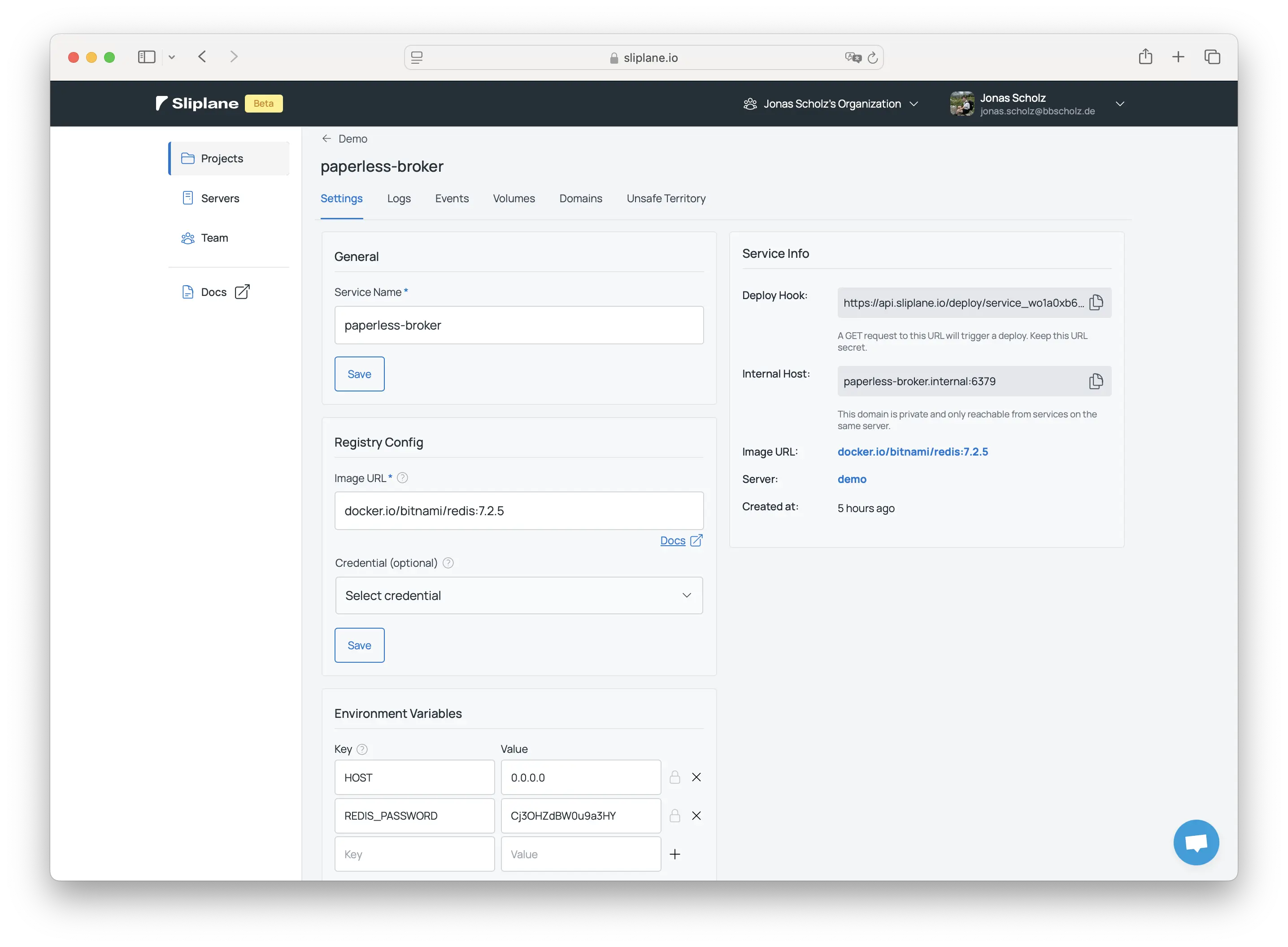Image resolution: width=1288 pixels, height=947 pixels.
Task: Open the docker.io/bitnami/redis image link
Action: 913,452
